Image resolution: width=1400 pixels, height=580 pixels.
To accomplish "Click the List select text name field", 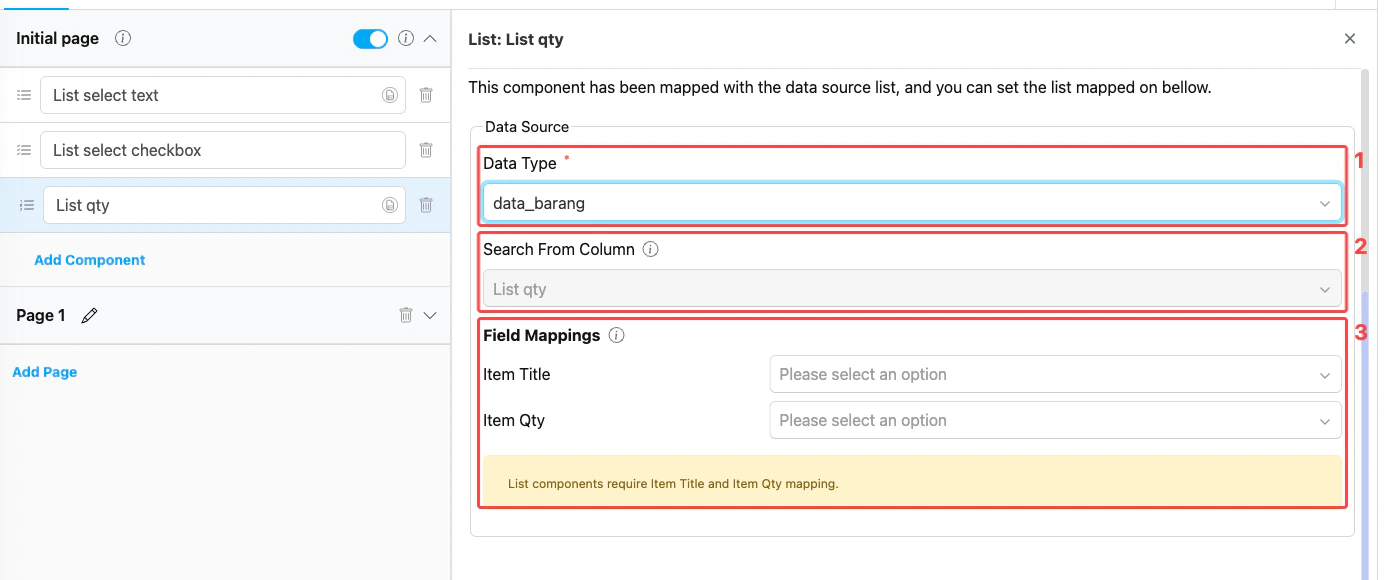I will click(x=223, y=95).
